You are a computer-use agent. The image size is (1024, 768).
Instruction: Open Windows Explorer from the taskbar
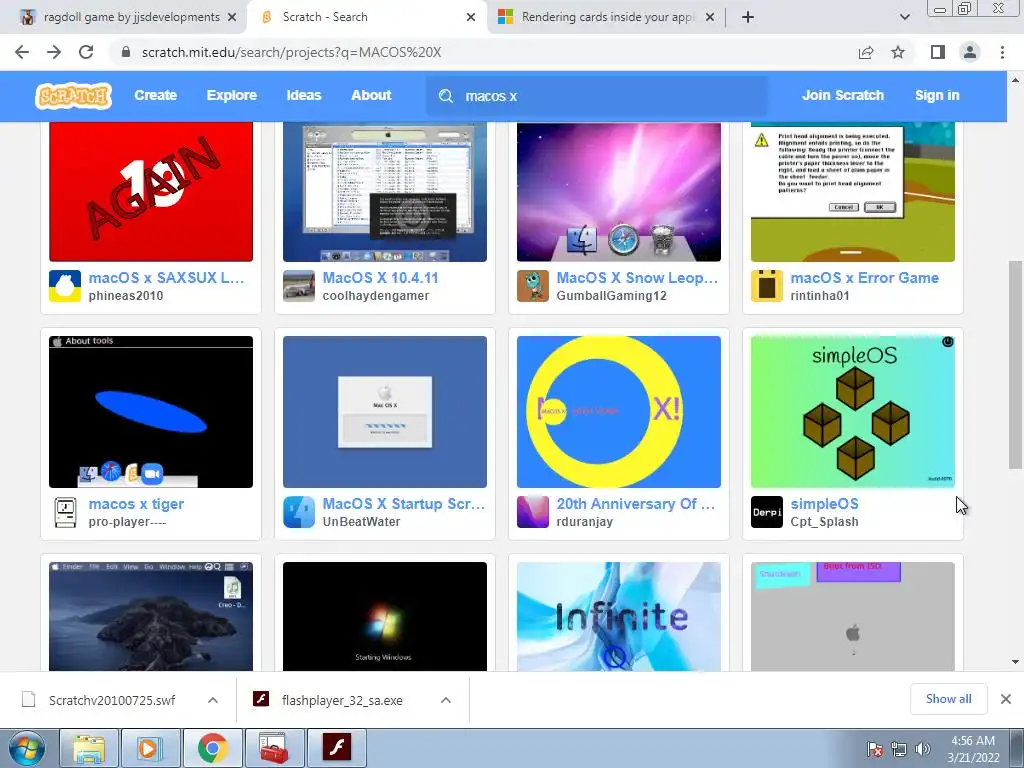click(89, 748)
